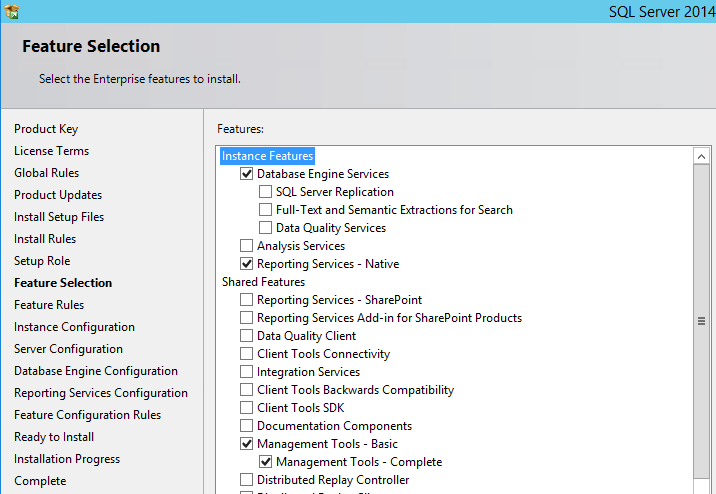Click the features list scroll-up arrow
The width and height of the screenshot is (716, 494).
(701, 157)
